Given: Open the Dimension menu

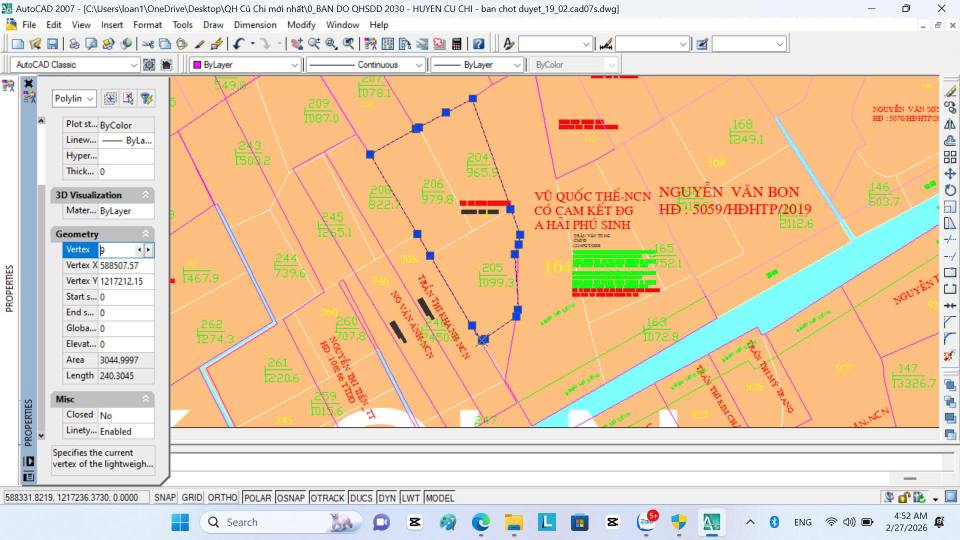Looking at the screenshot, I should pos(255,24).
